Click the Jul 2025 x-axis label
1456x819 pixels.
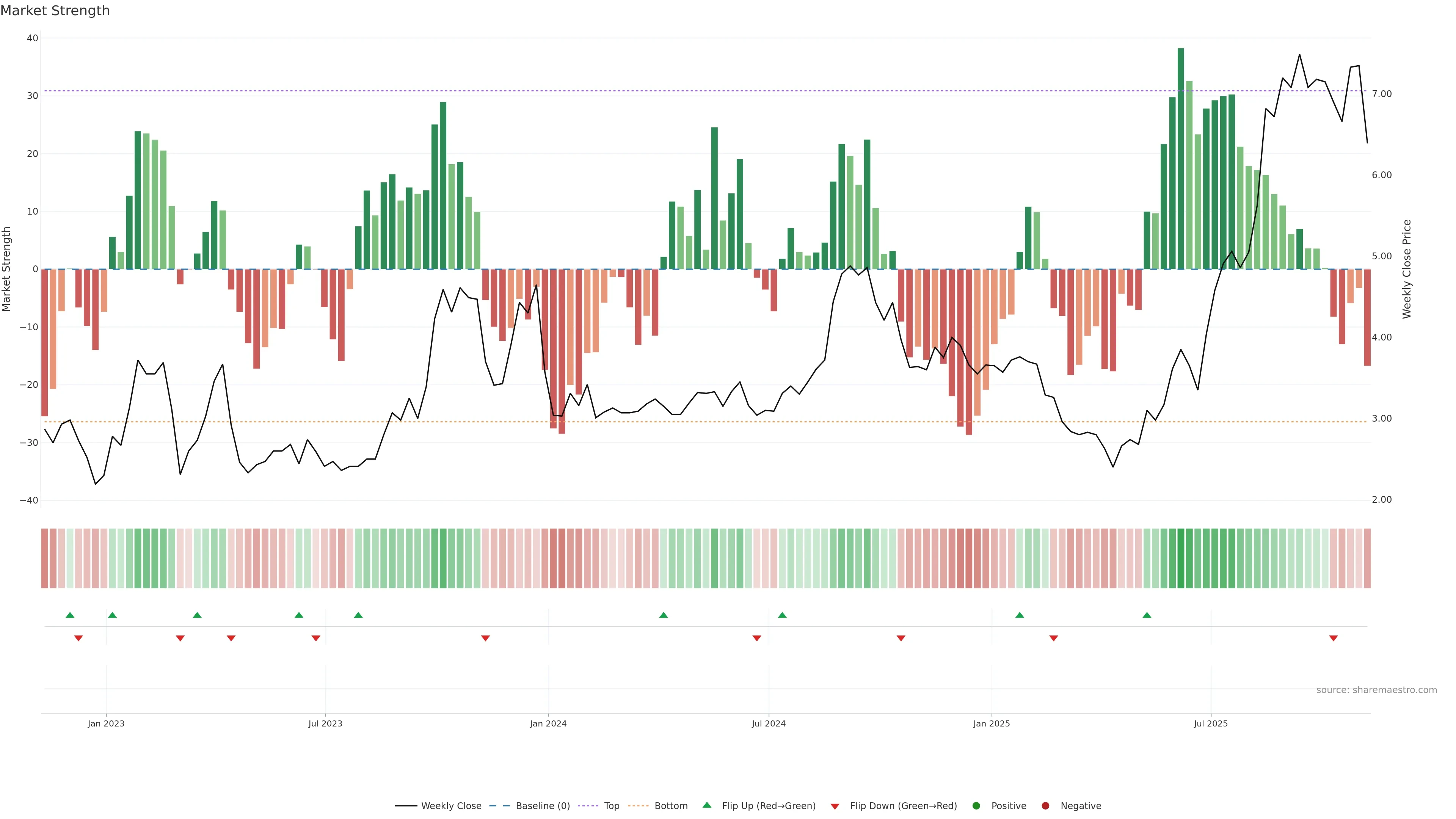(x=1211, y=723)
